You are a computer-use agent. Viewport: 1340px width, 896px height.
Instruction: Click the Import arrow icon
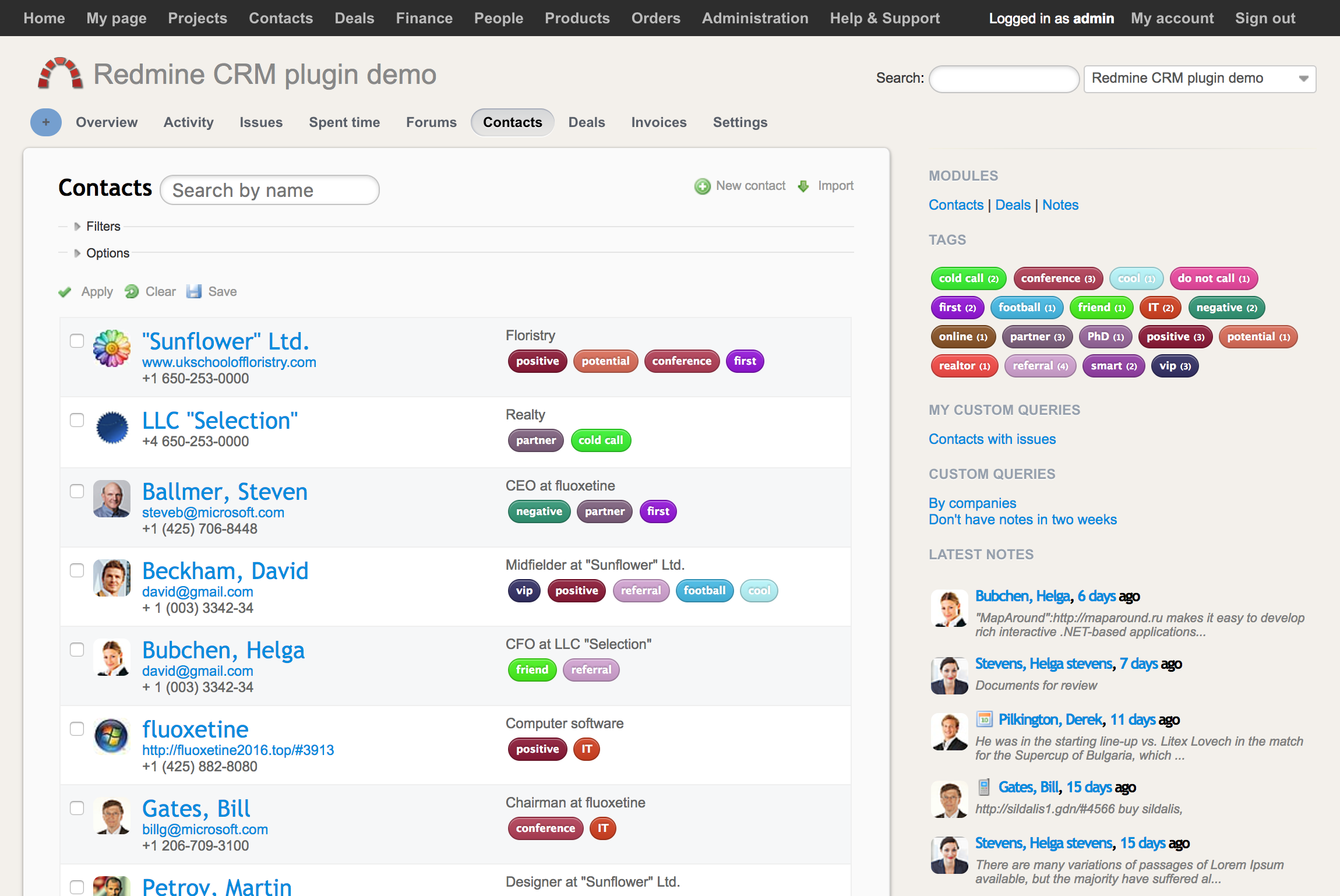click(803, 186)
